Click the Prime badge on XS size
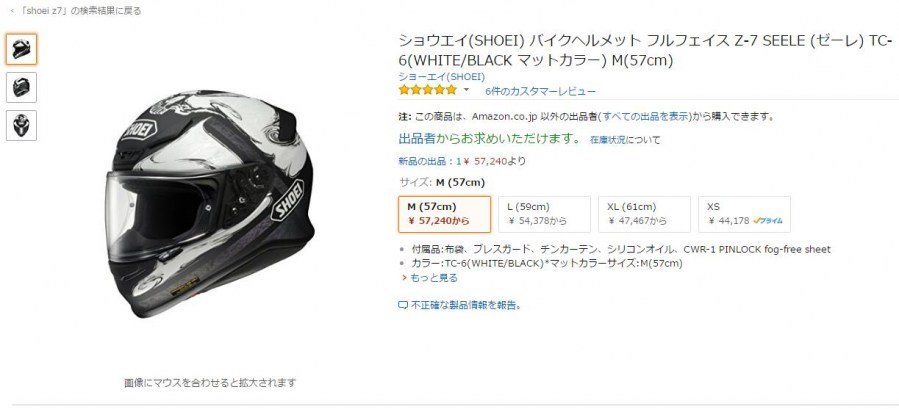Screen dimensions: 899x409 pyautogui.click(x=768, y=221)
